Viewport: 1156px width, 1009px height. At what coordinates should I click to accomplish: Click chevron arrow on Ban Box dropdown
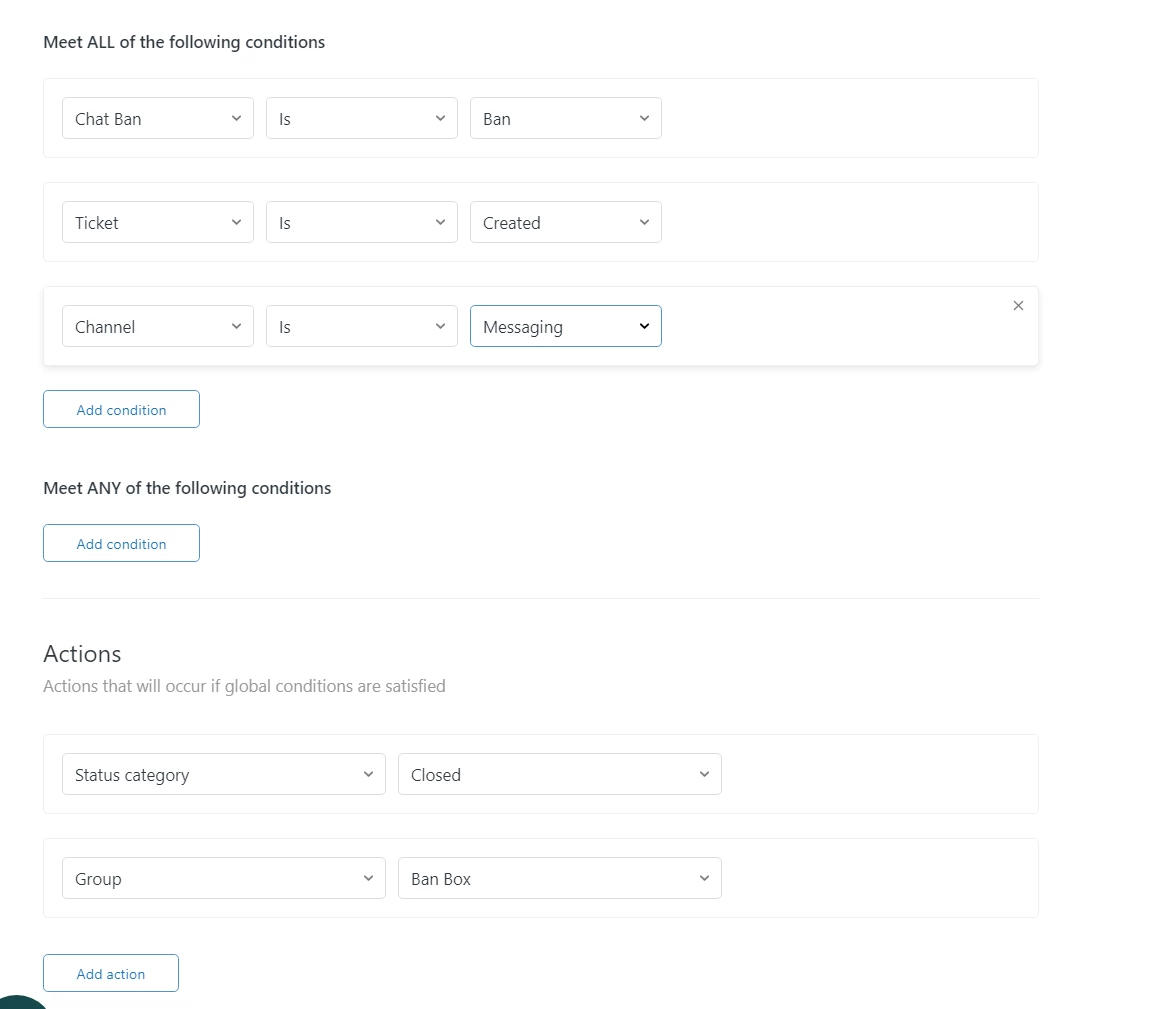click(x=704, y=878)
